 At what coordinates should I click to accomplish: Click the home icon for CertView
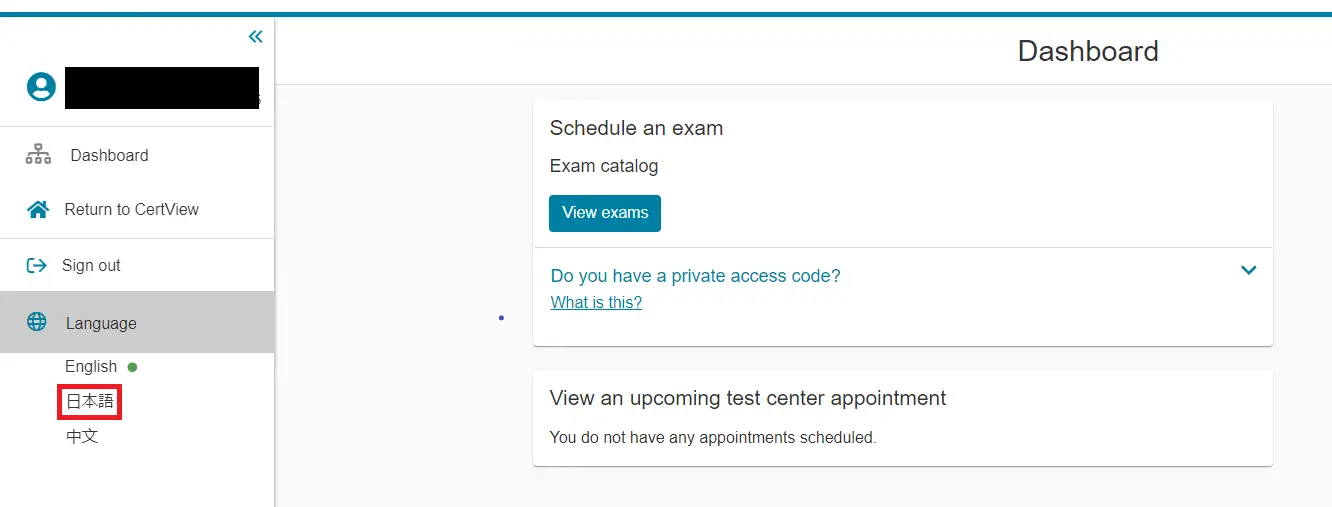click(38, 210)
